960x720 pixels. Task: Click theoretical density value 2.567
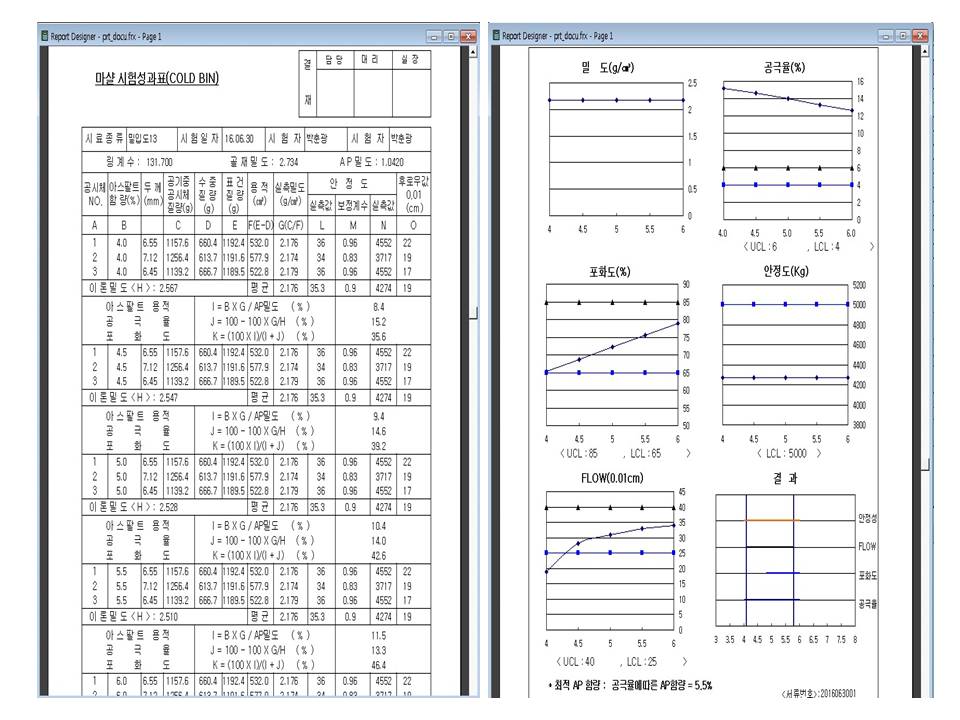(168, 288)
